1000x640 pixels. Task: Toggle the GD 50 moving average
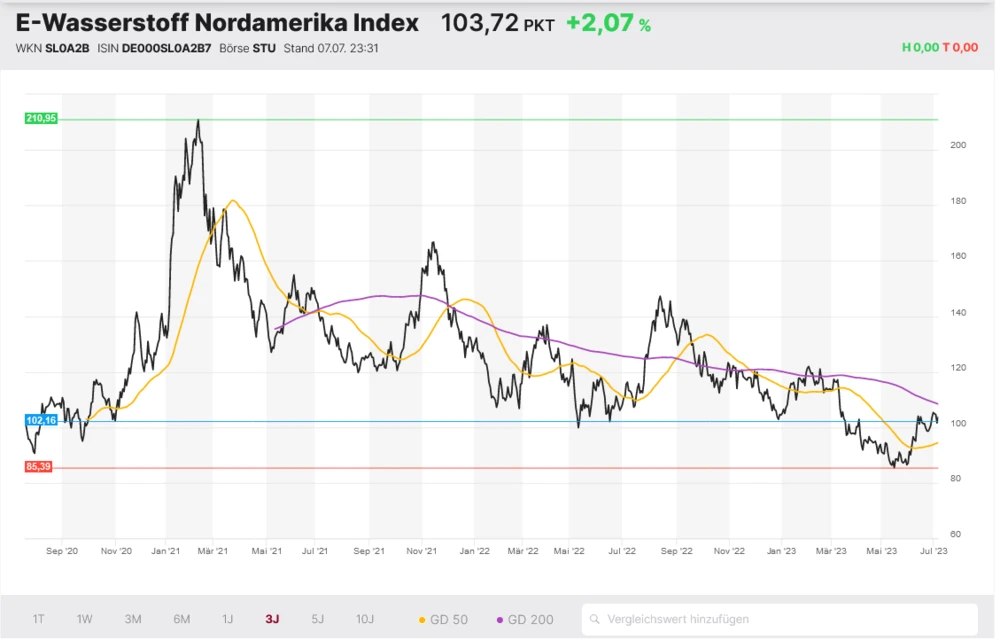[x=443, y=619]
